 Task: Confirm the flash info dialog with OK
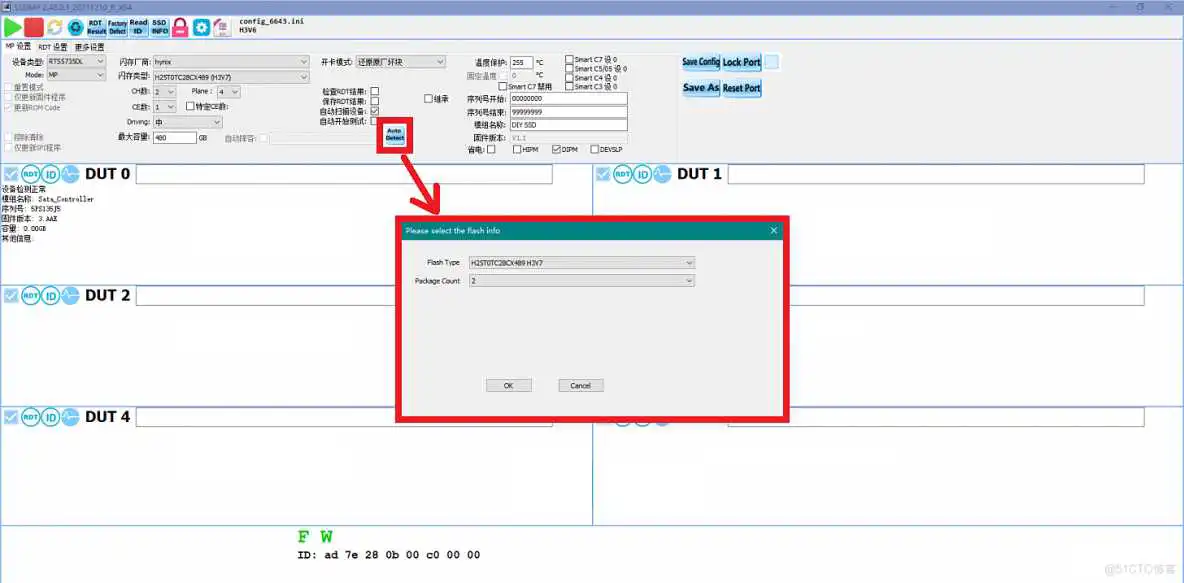point(509,385)
